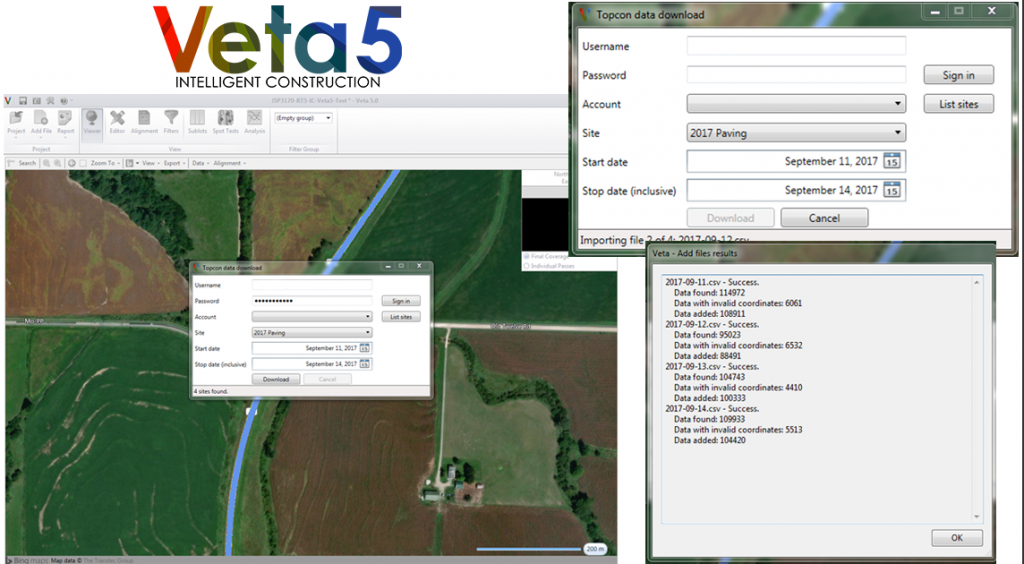Expand Account dropdown in small Topcon dialog
The width and height of the screenshot is (1024, 564).
(312, 317)
